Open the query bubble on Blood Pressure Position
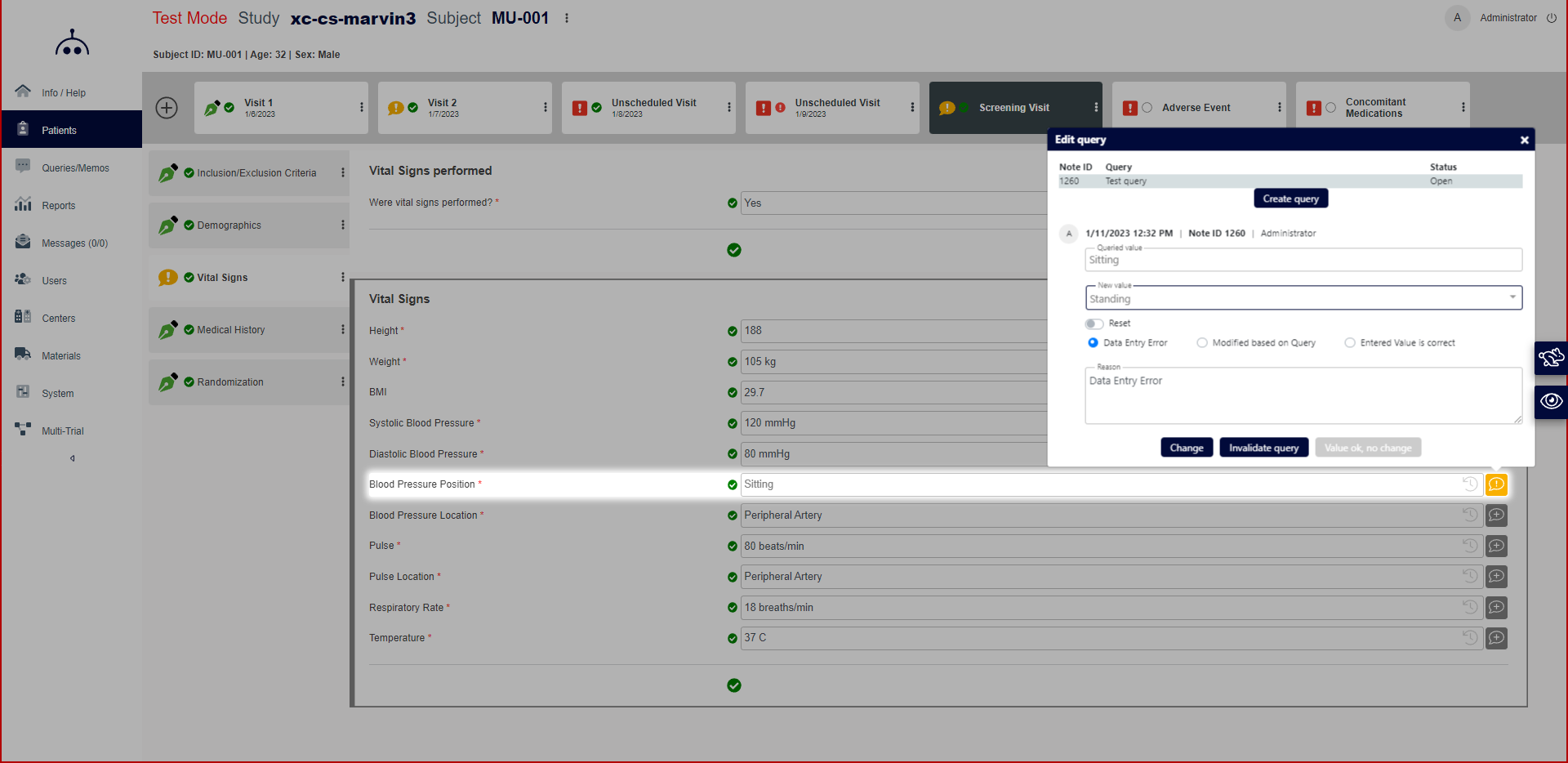The height and width of the screenshot is (763, 1568). pyautogui.click(x=1497, y=484)
